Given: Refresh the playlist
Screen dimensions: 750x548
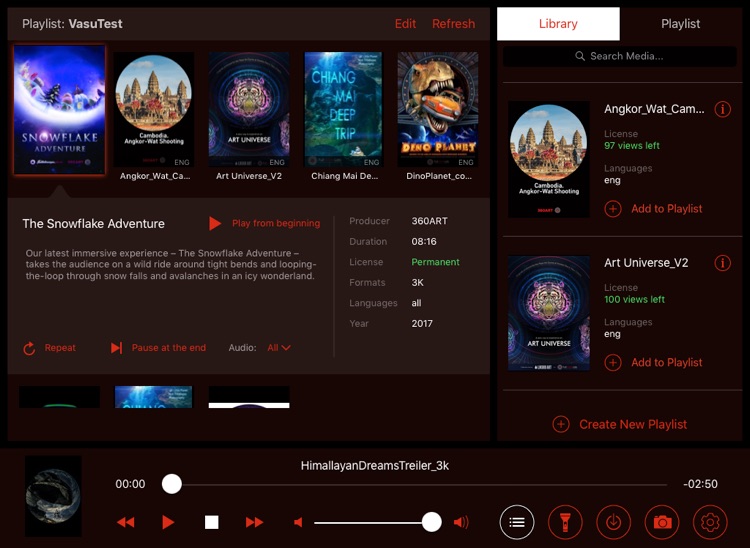Looking at the screenshot, I should [x=453, y=24].
